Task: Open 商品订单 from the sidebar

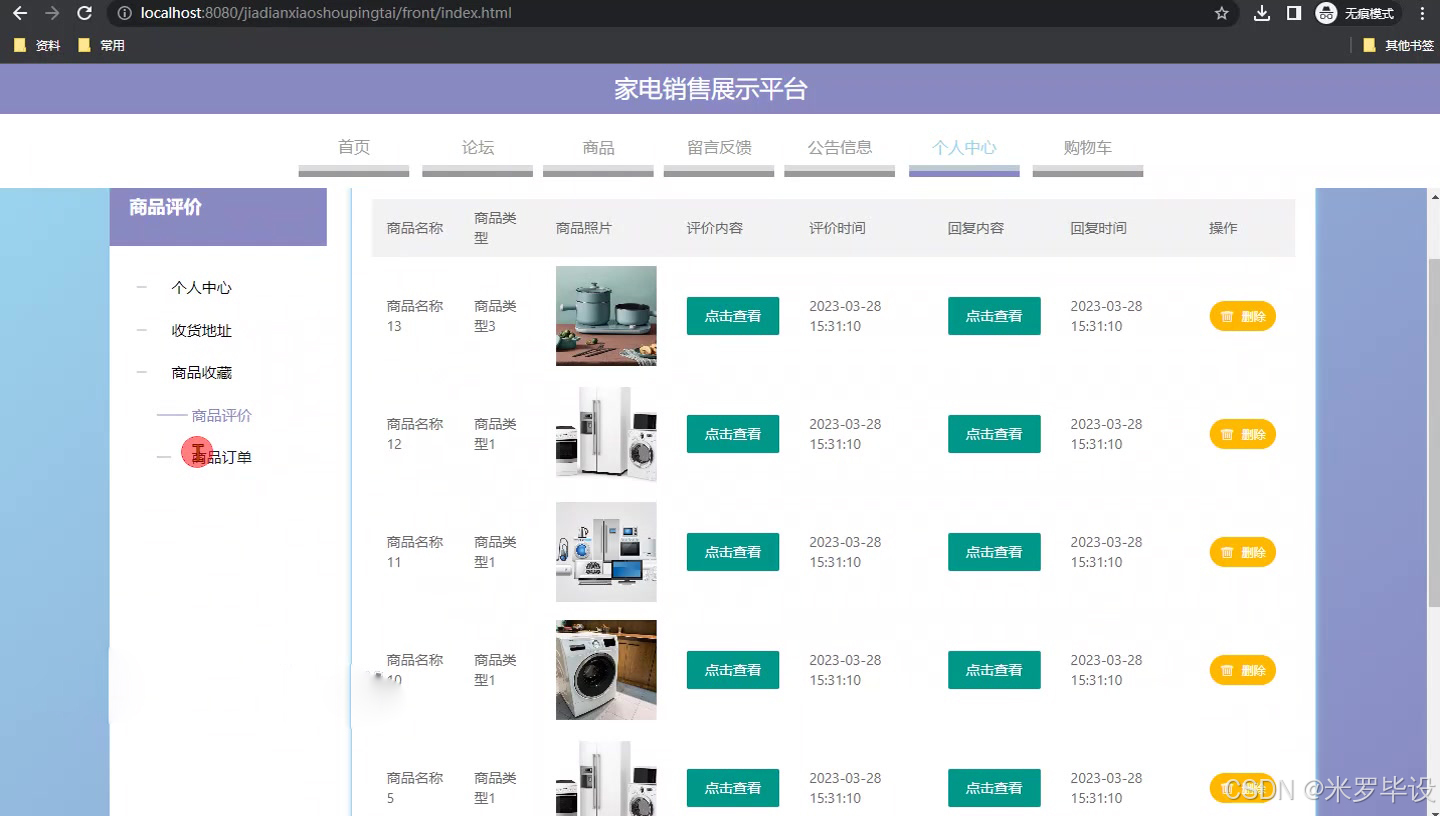Action: [x=222, y=456]
